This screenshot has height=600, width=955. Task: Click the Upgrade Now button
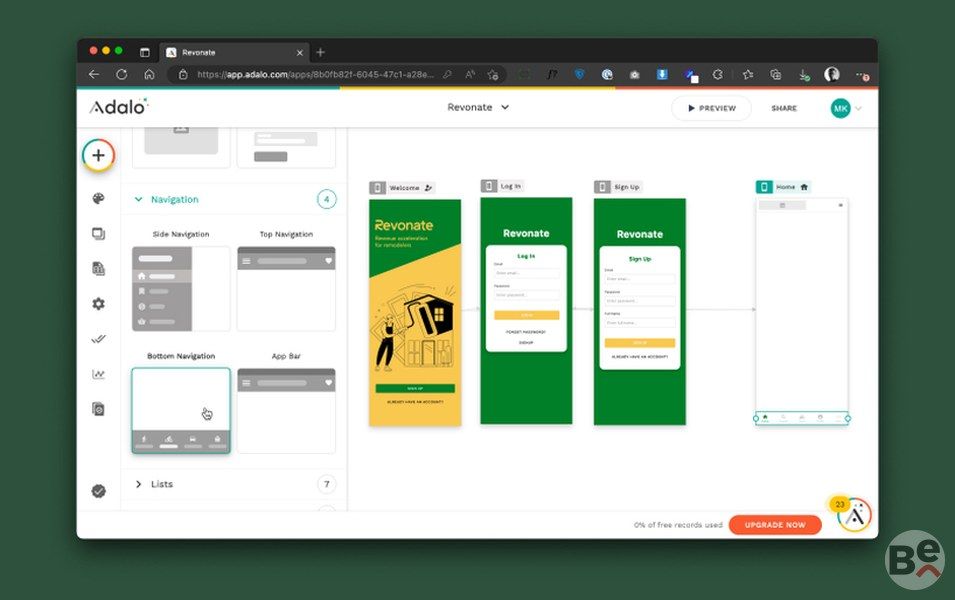point(775,524)
